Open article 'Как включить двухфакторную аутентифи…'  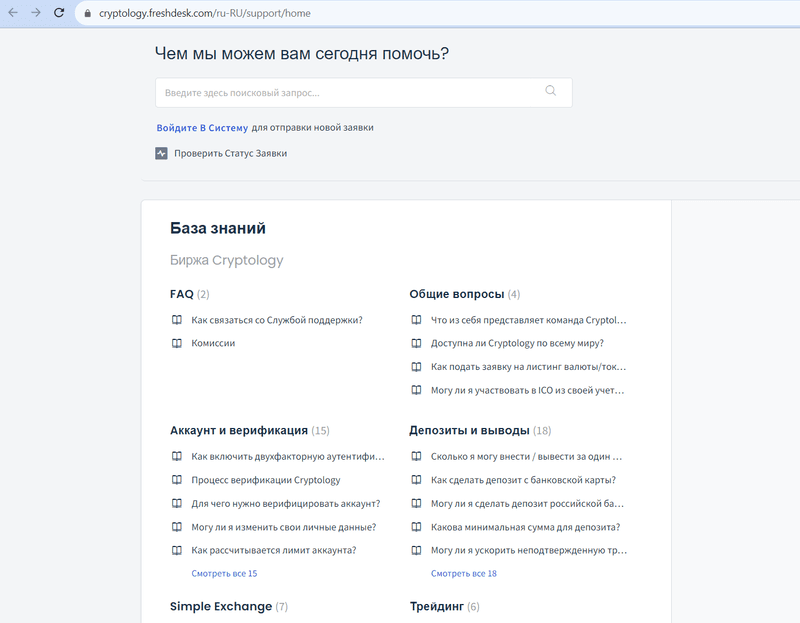pyautogui.click(x=288, y=456)
